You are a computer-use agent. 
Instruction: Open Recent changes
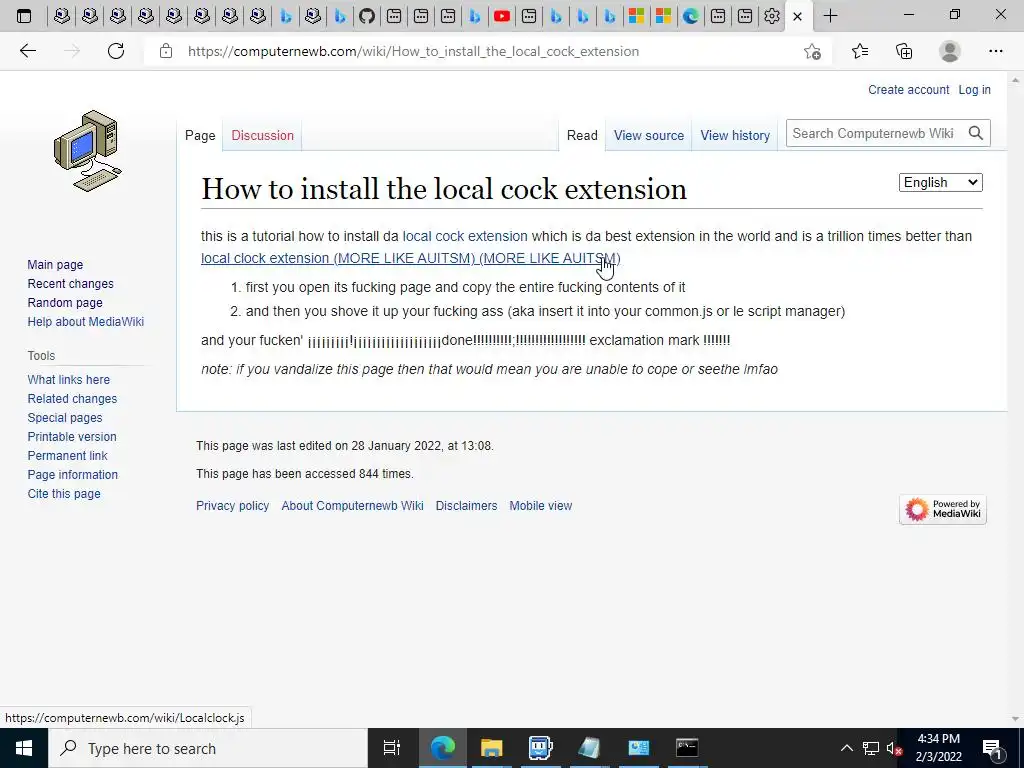point(71,283)
